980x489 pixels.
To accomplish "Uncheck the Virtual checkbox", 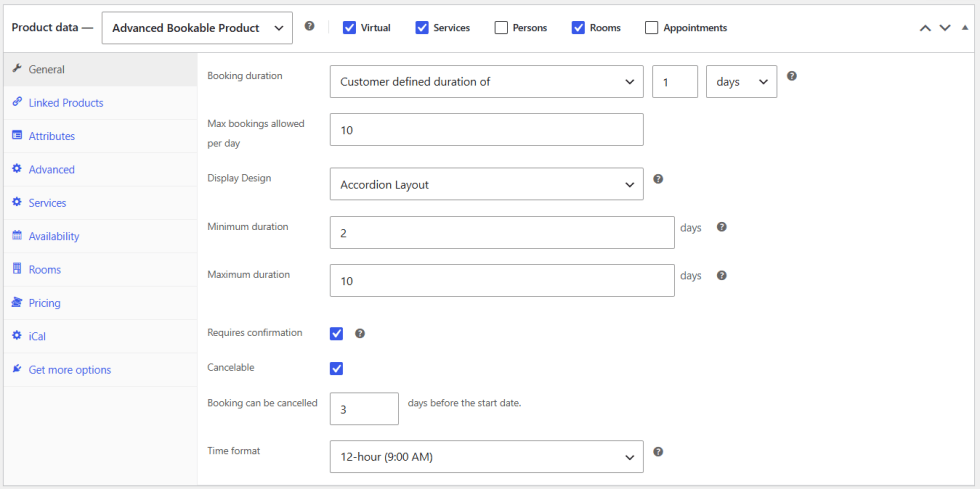I will 349,28.
